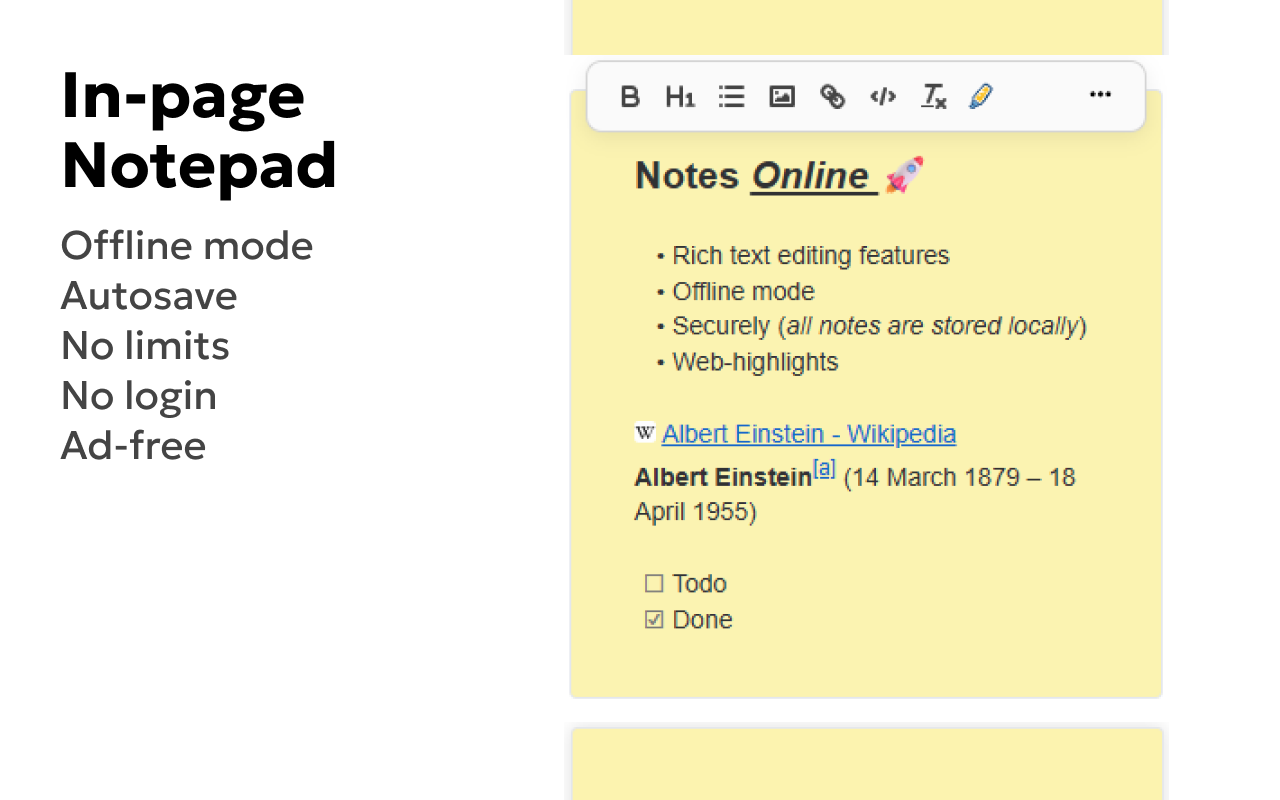Click the Wikipedia favicon beside the link
The image size is (1280, 800).
(645, 433)
